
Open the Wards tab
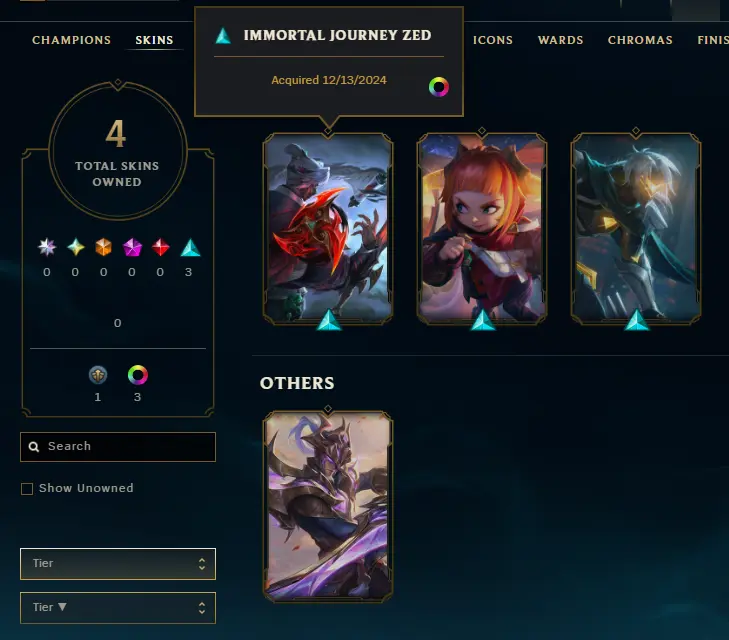(561, 40)
